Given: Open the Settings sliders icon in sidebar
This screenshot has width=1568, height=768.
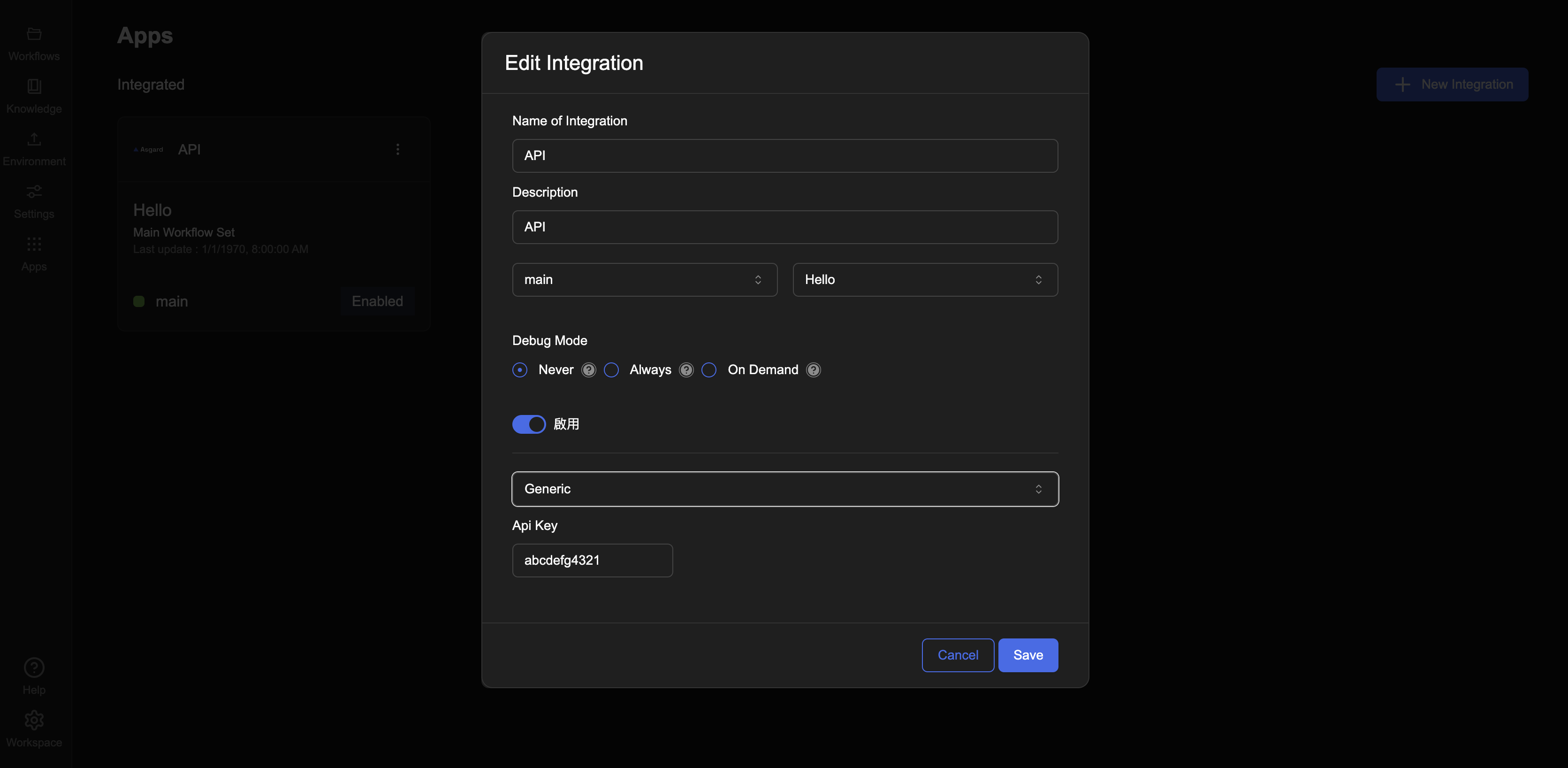Looking at the screenshot, I should pyautogui.click(x=34, y=192).
